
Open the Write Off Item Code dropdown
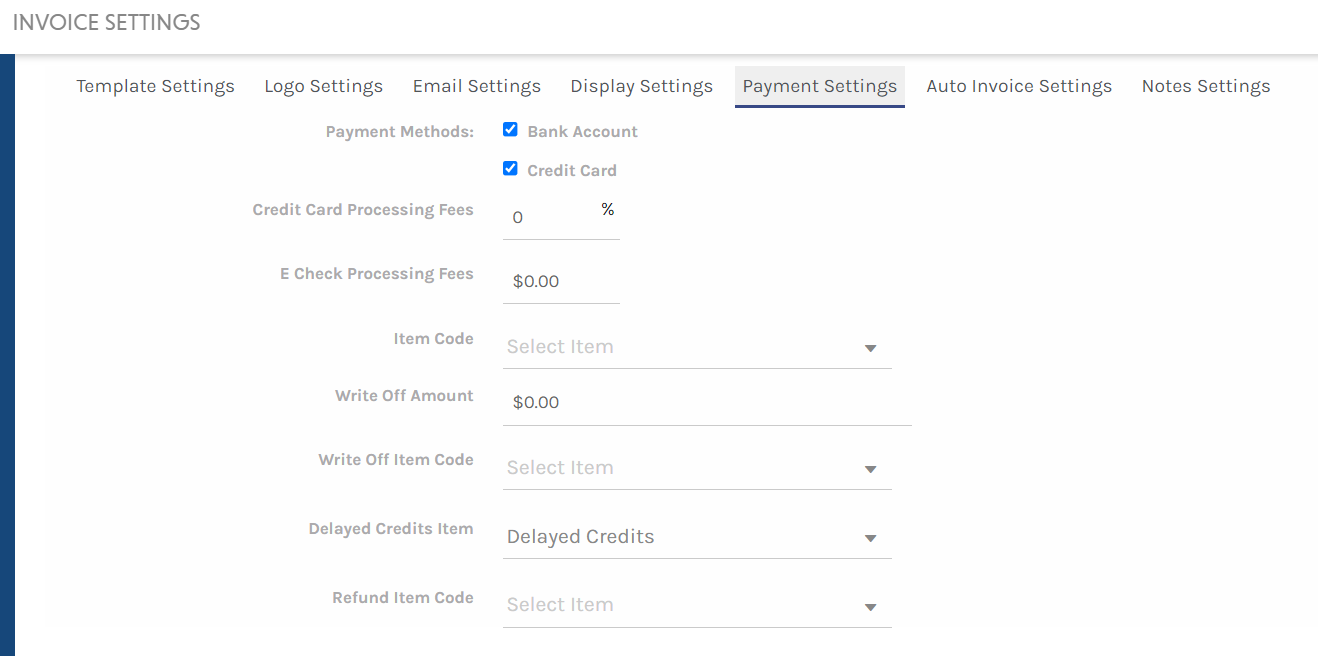[x=697, y=468]
